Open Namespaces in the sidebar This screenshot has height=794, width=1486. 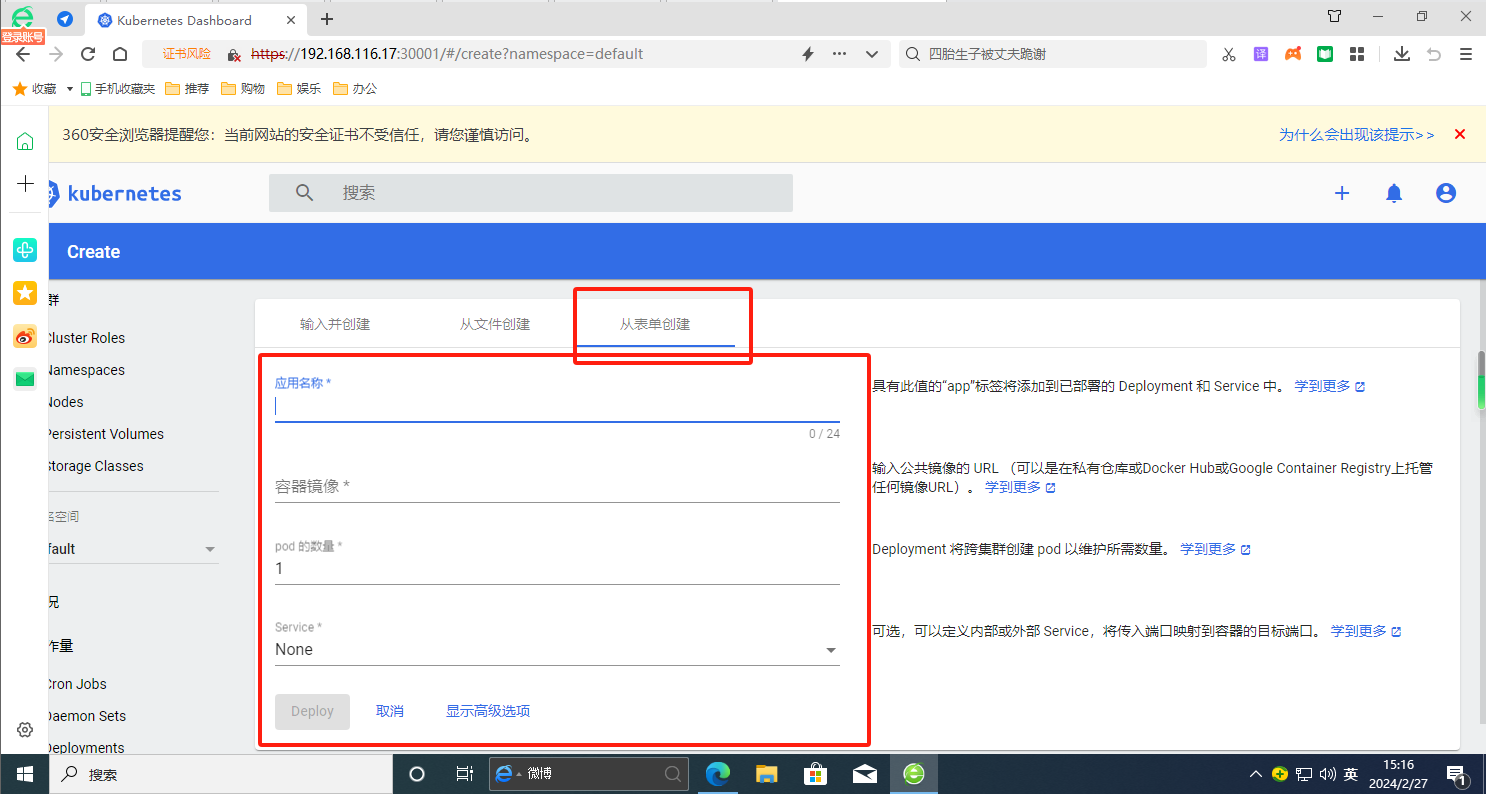(x=86, y=370)
